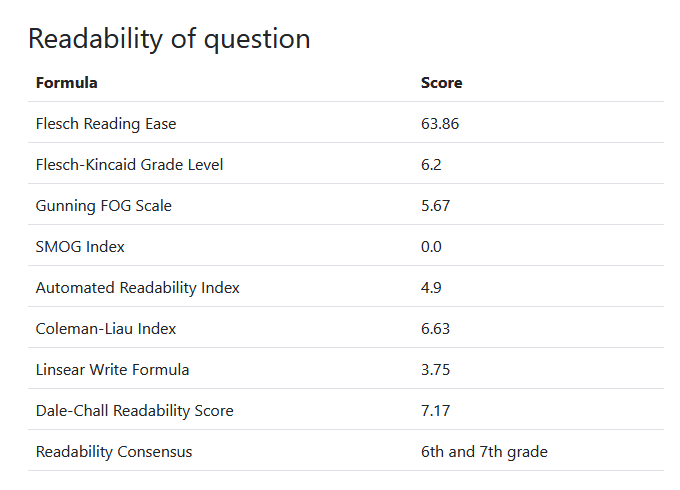
Task: Click the 4.9 score value
Action: click(431, 288)
